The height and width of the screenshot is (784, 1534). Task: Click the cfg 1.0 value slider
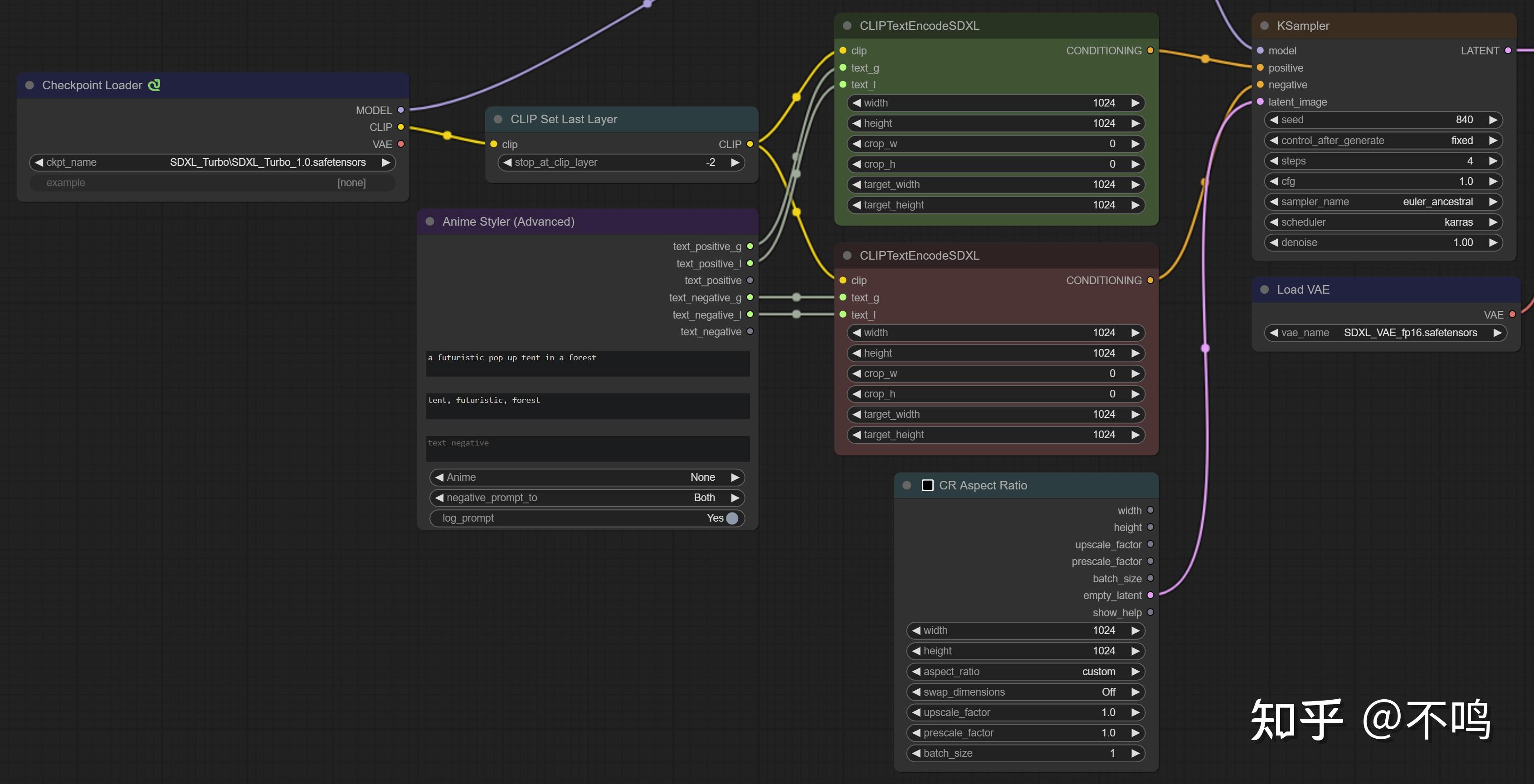(x=1383, y=181)
